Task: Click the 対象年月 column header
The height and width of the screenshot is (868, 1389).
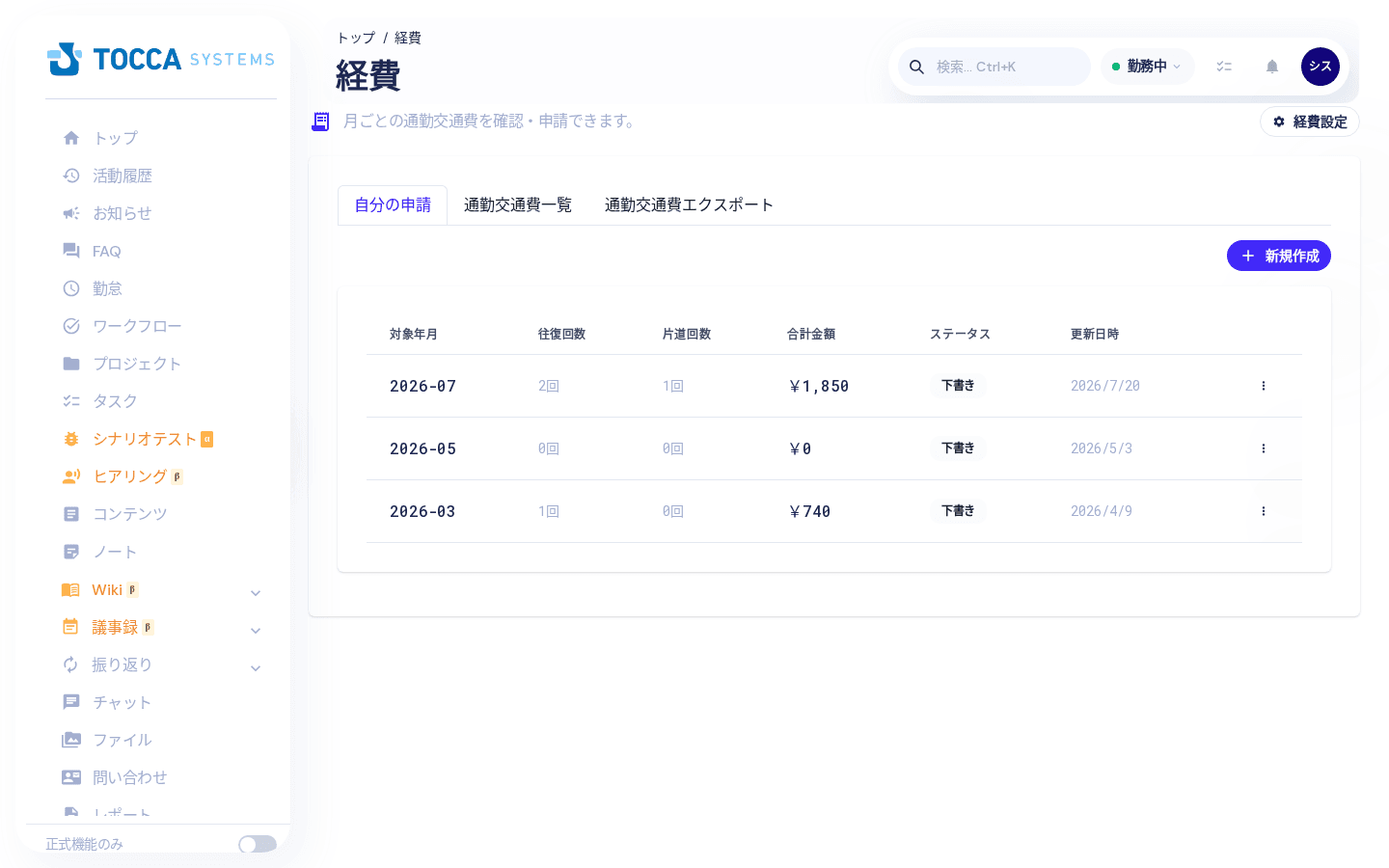Action: [414, 334]
